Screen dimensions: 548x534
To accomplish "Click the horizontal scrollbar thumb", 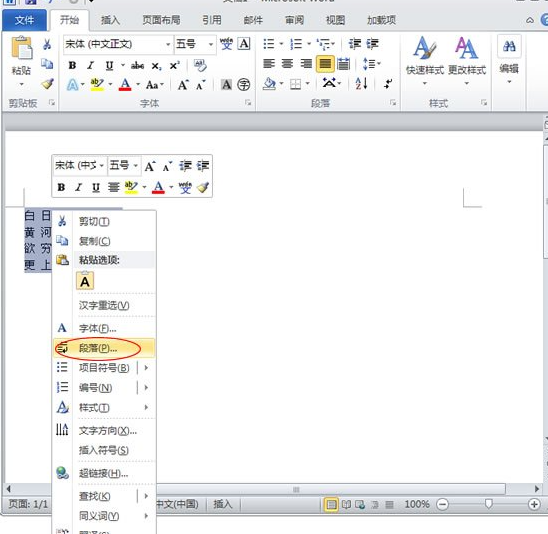I will pyautogui.click(x=296, y=489).
